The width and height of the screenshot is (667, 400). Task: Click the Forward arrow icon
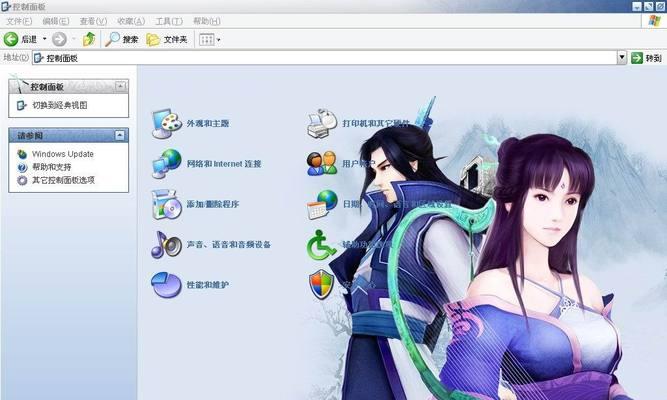tap(59, 39)
